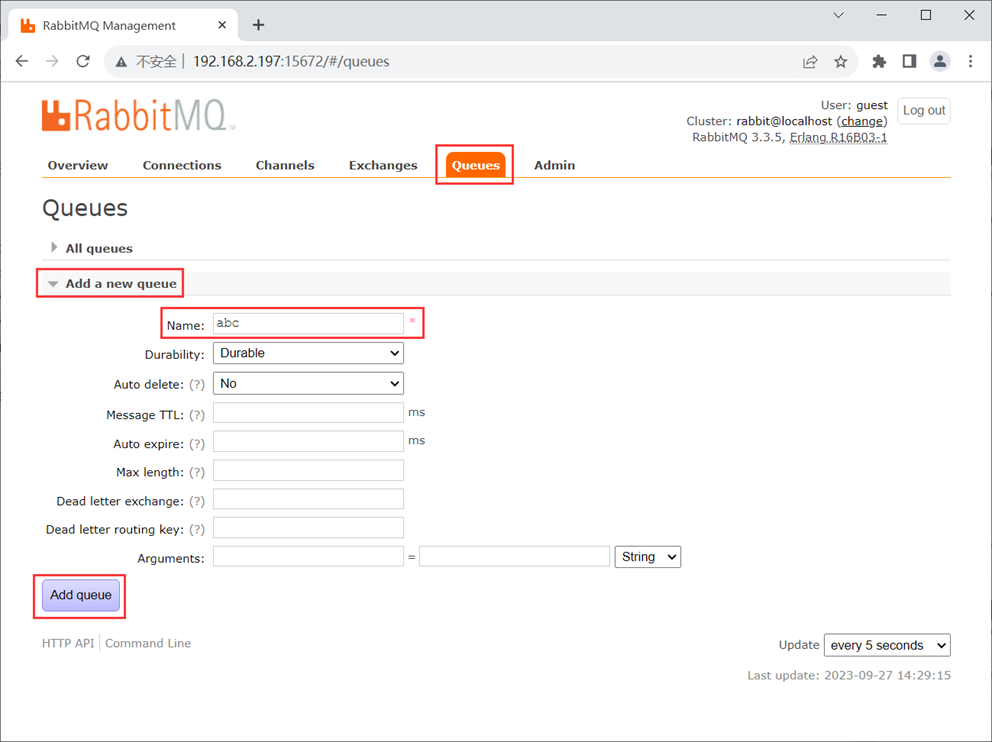This screenshot has height=742, width=992.
Task: Open a new browser tab
Action: (258, 25)
